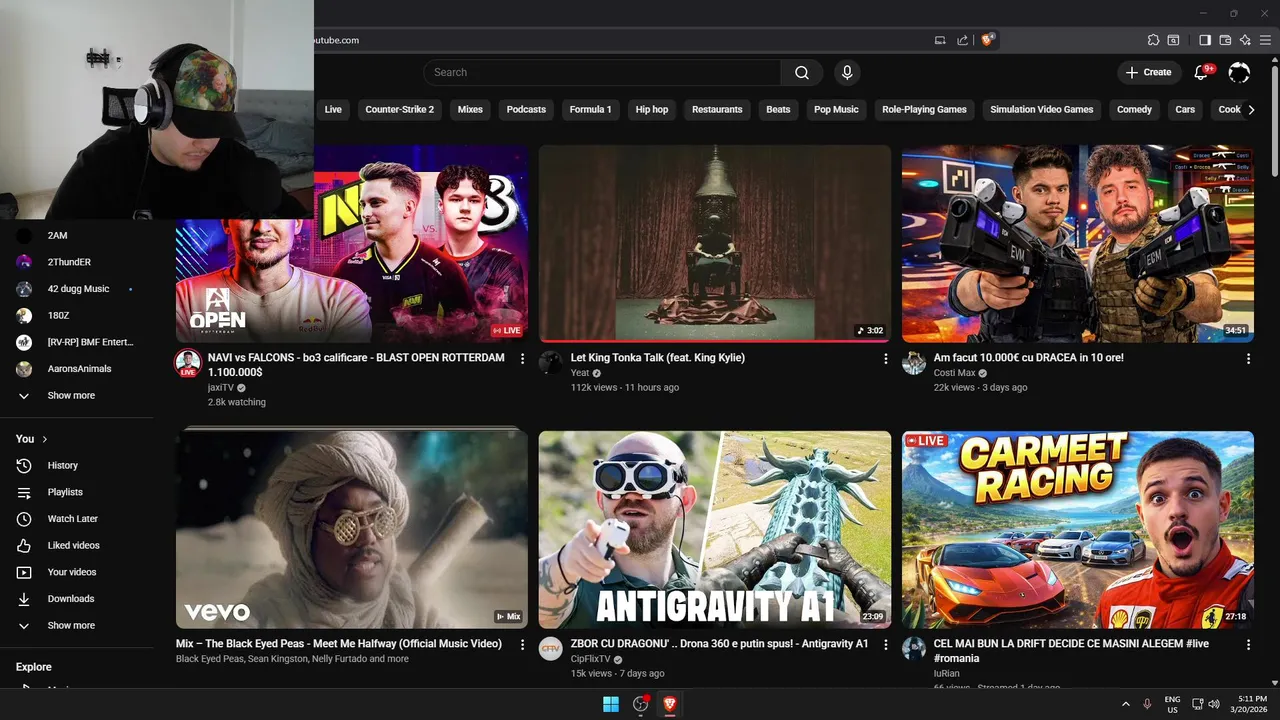Open options menu for CEL MAI BUN LA DRIFT
1280x720 pixels.
pyautogui.click(x=1248, y=645)
